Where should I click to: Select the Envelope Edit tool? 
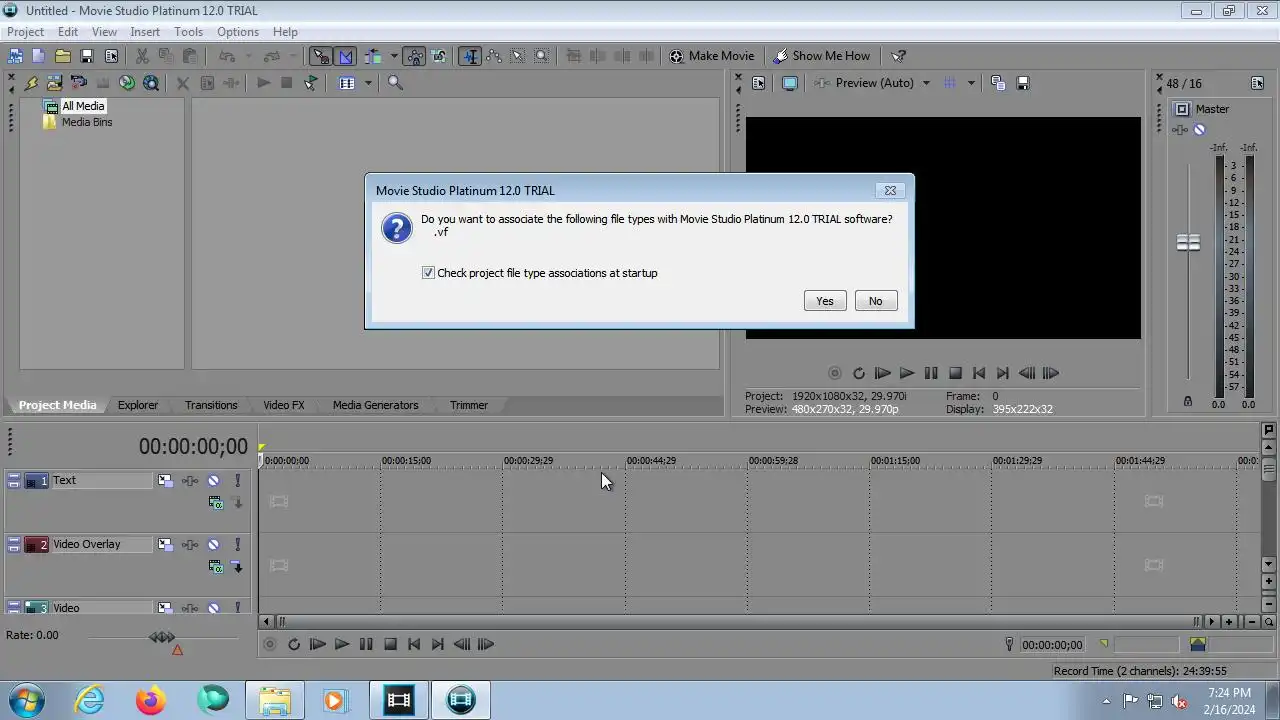494,56
